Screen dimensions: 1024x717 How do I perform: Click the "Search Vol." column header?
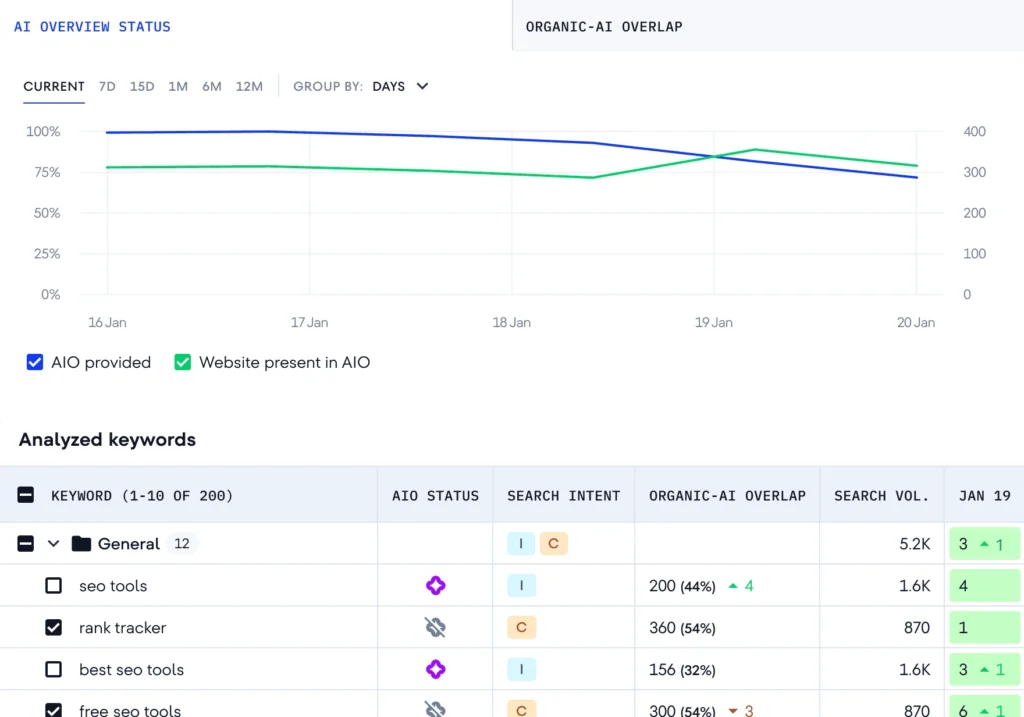[881, 495]
